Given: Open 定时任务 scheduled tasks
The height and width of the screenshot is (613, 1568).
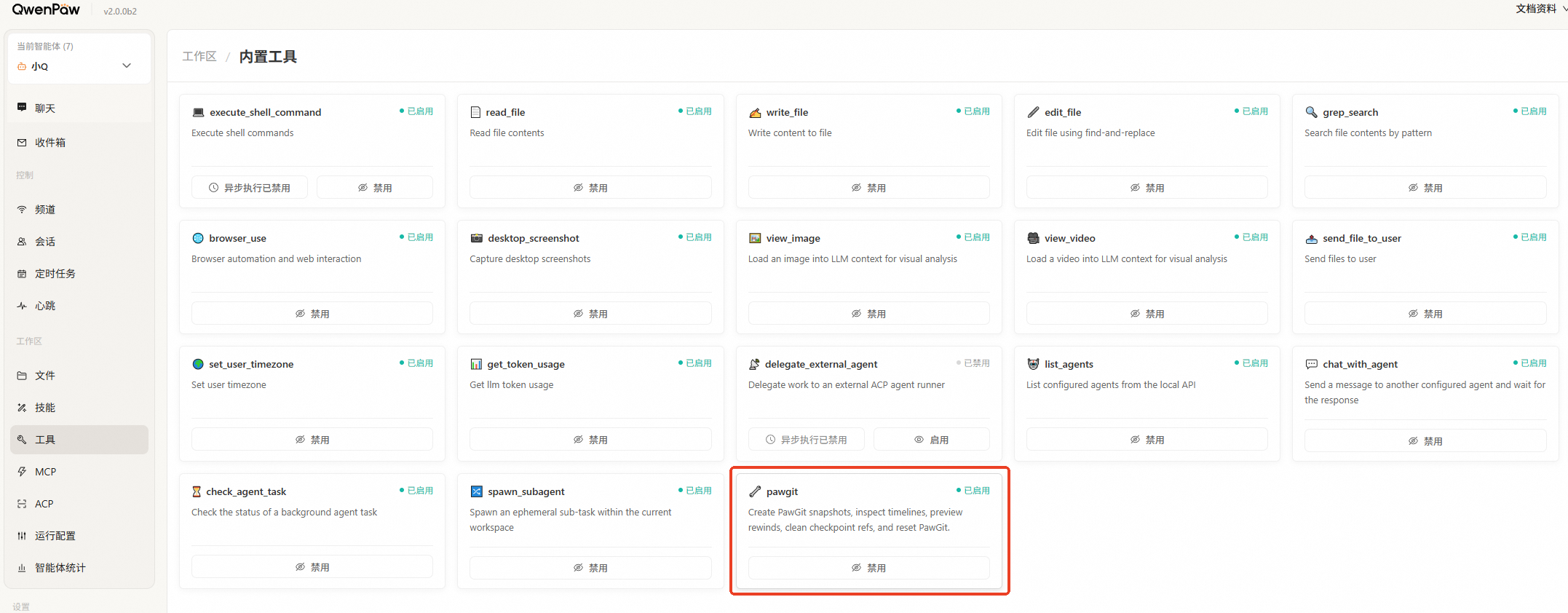Looking at the screenshot, I should (x=79, y=273).
